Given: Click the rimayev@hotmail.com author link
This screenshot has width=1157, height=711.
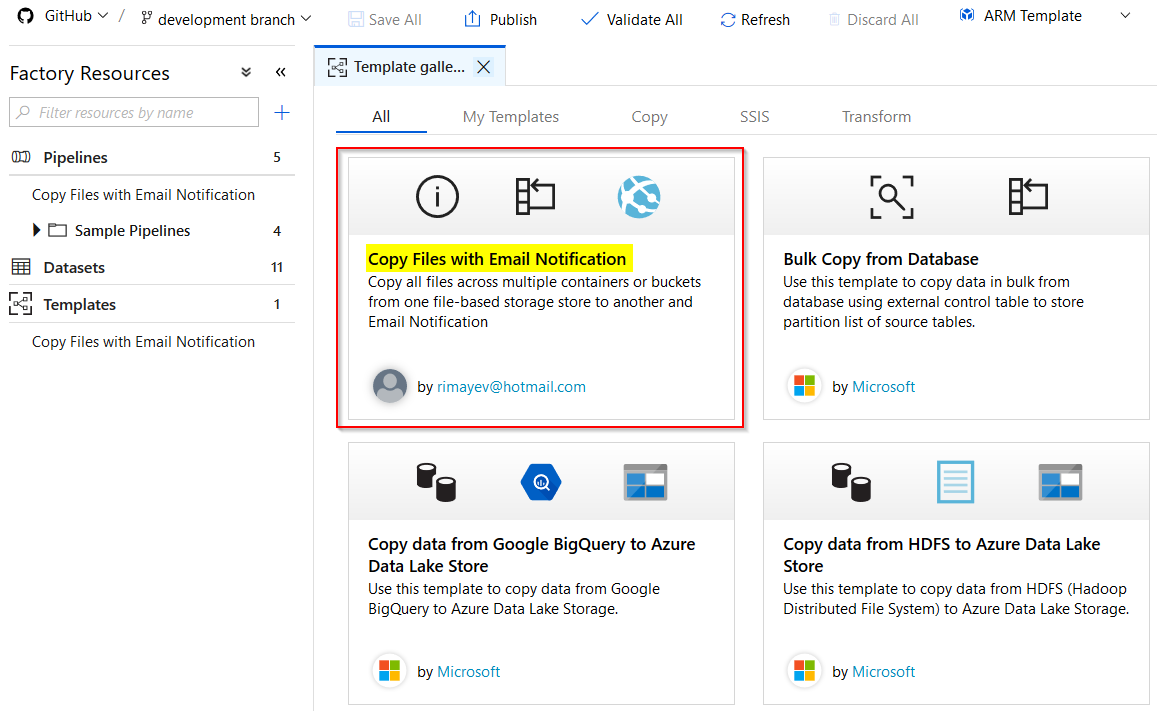Looking at the screenshot, I should tap(511, 386).
